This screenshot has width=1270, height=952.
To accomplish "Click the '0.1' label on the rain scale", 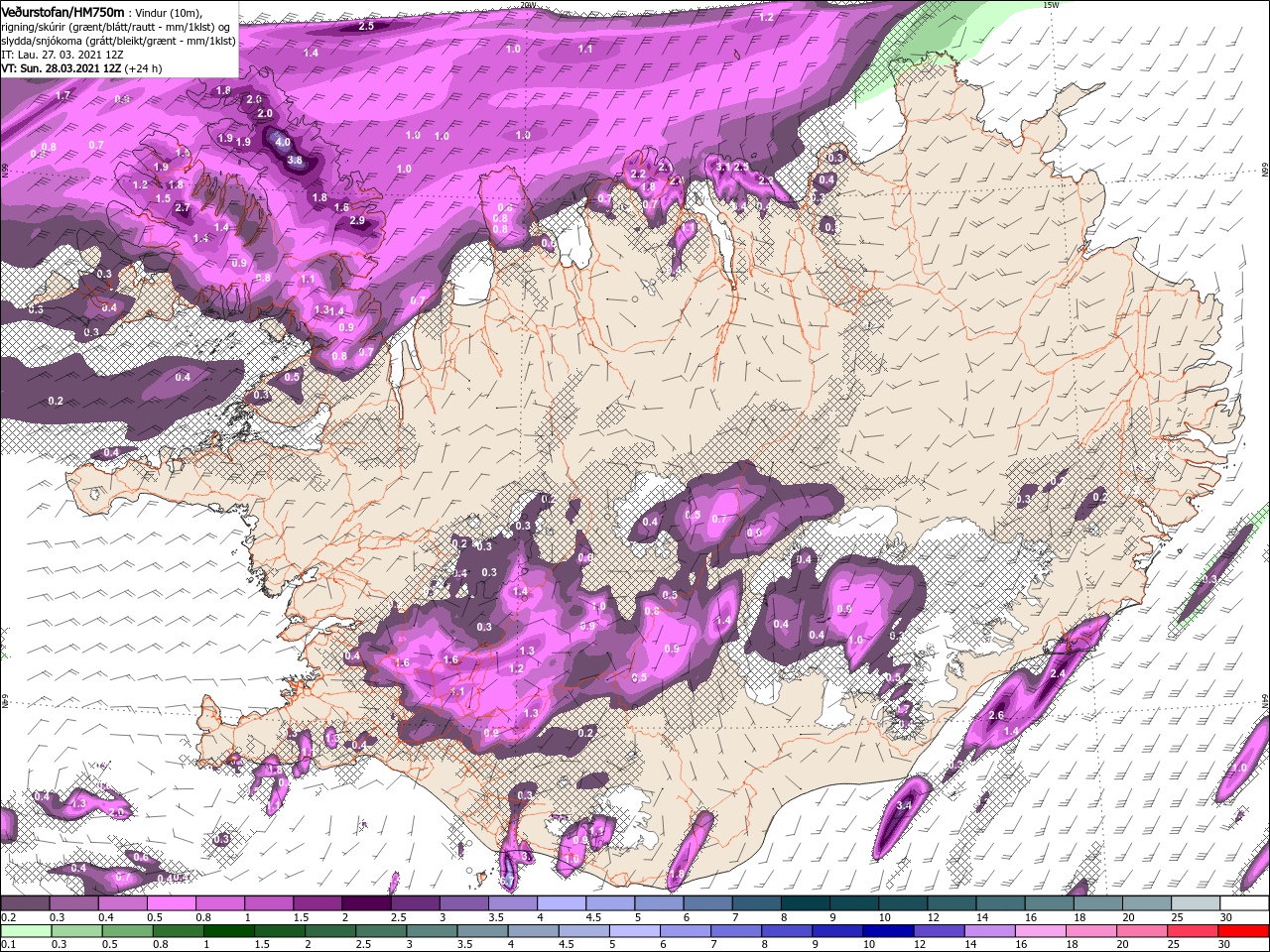I will 7,944.
